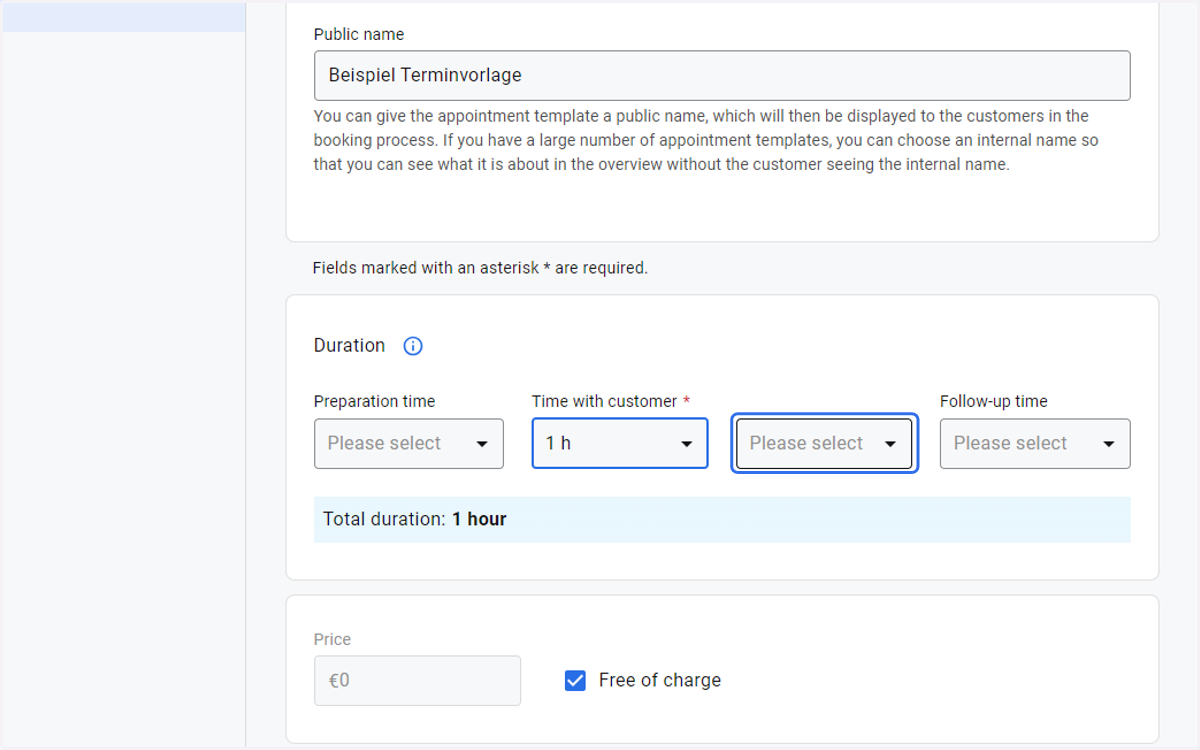
Task: Click the 'Free of charge' label text
Action: click(660, 680)
